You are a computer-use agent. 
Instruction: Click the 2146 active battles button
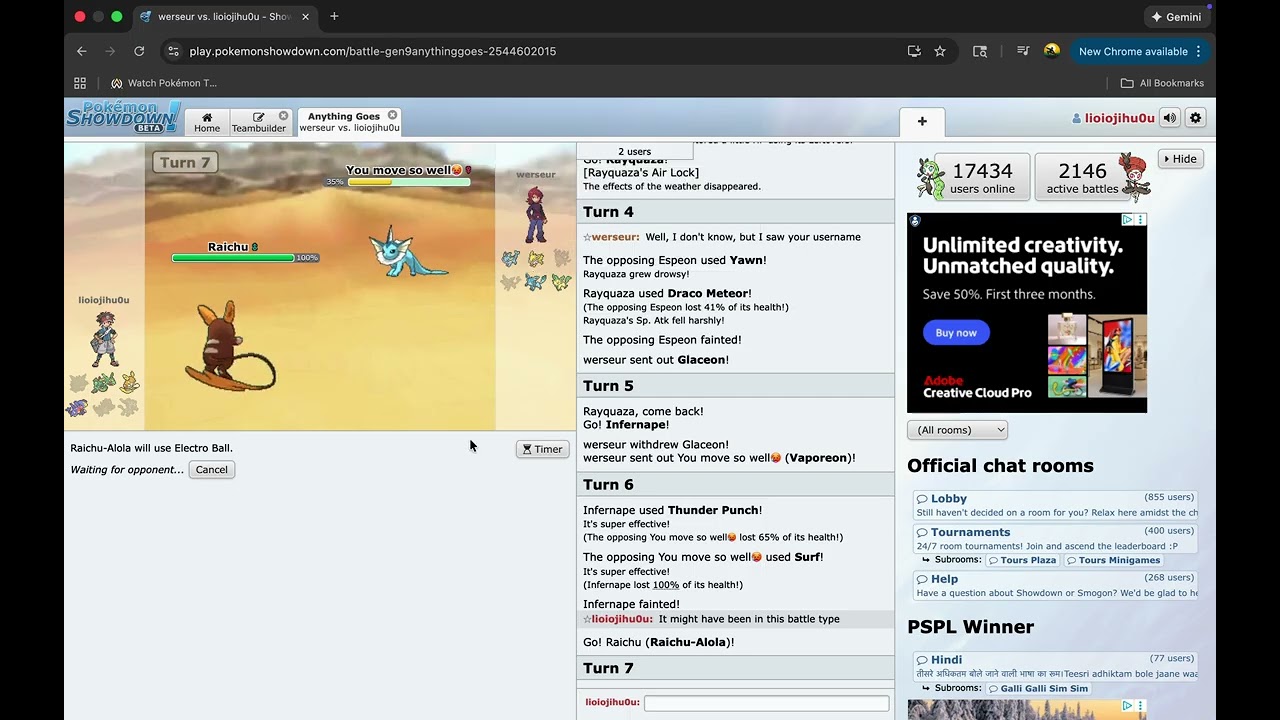(1082, 177)
